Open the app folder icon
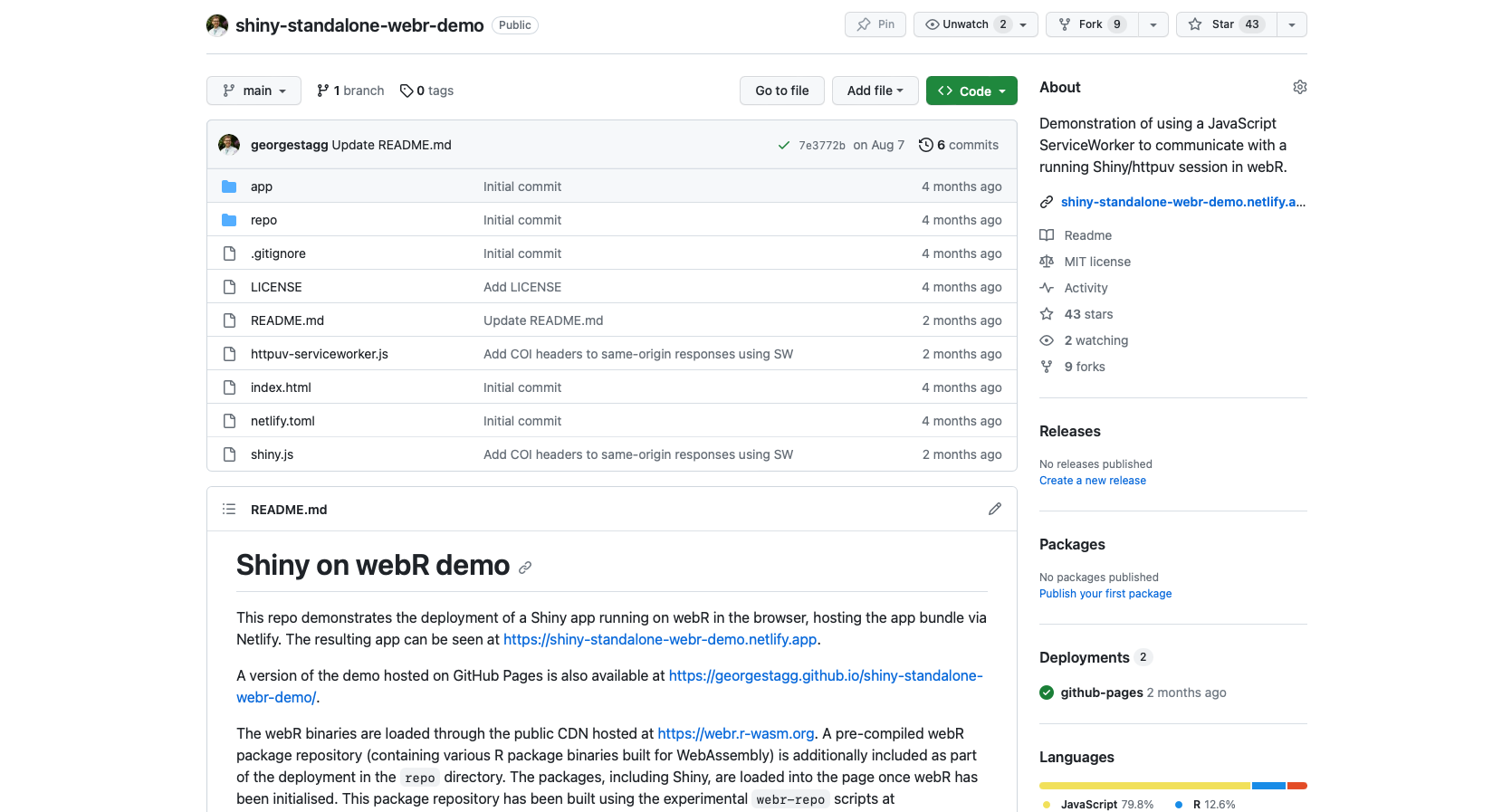 229,186
